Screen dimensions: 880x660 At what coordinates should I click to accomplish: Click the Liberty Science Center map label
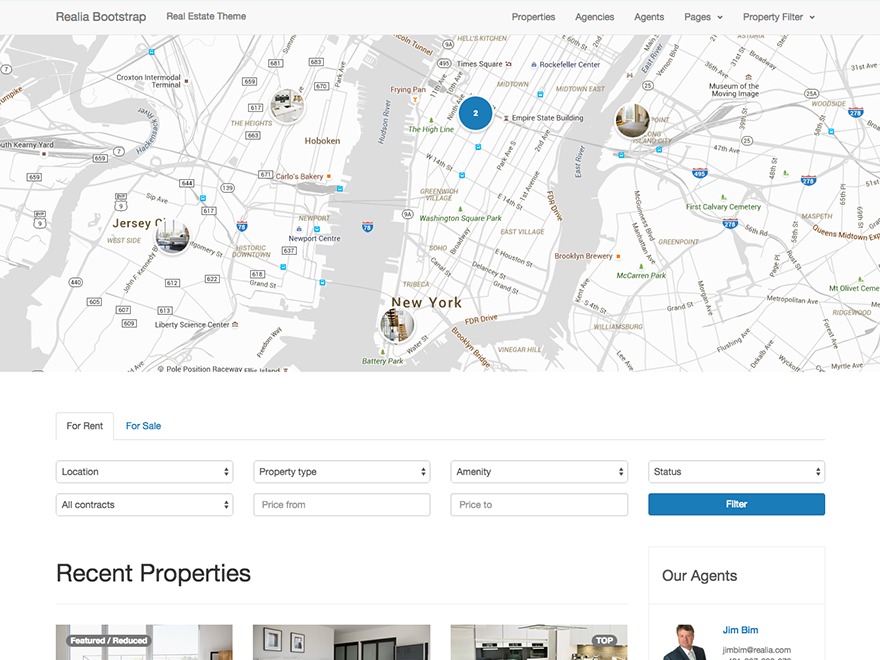pyautogui.click(x=192, y=324)
